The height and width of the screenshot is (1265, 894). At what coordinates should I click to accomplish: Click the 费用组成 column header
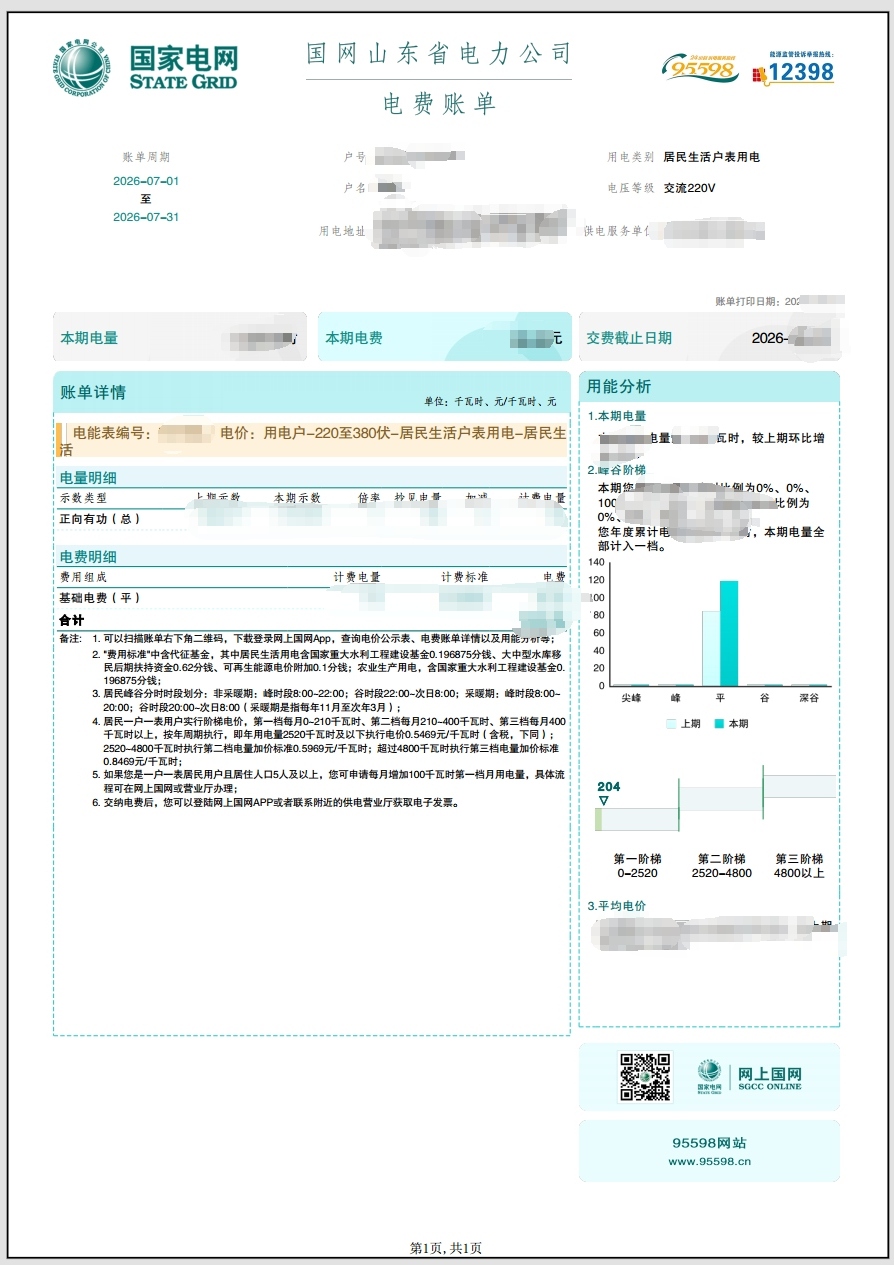(x=83, y=577)
